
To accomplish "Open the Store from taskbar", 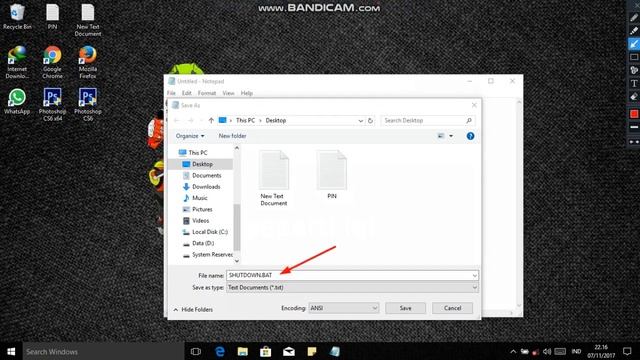I will pyautogui.click(x=266, y=351).
